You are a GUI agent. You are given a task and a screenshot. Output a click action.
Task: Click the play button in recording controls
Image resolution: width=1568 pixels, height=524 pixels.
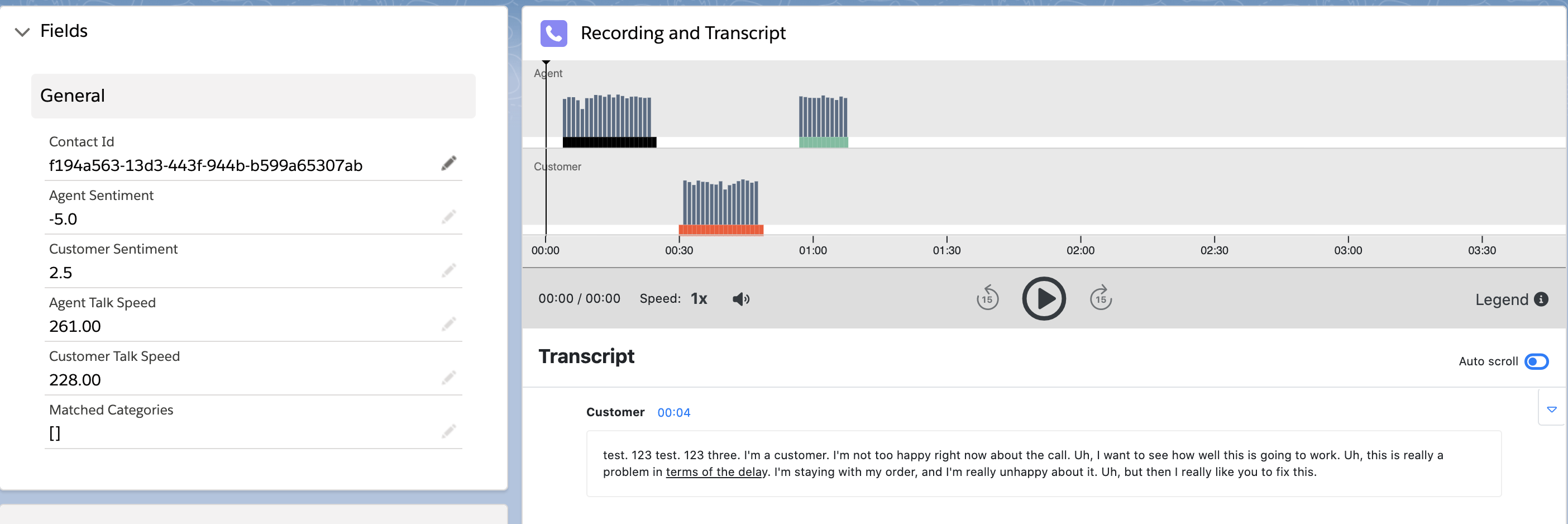pyautogui.click(x=1043, y=299)
